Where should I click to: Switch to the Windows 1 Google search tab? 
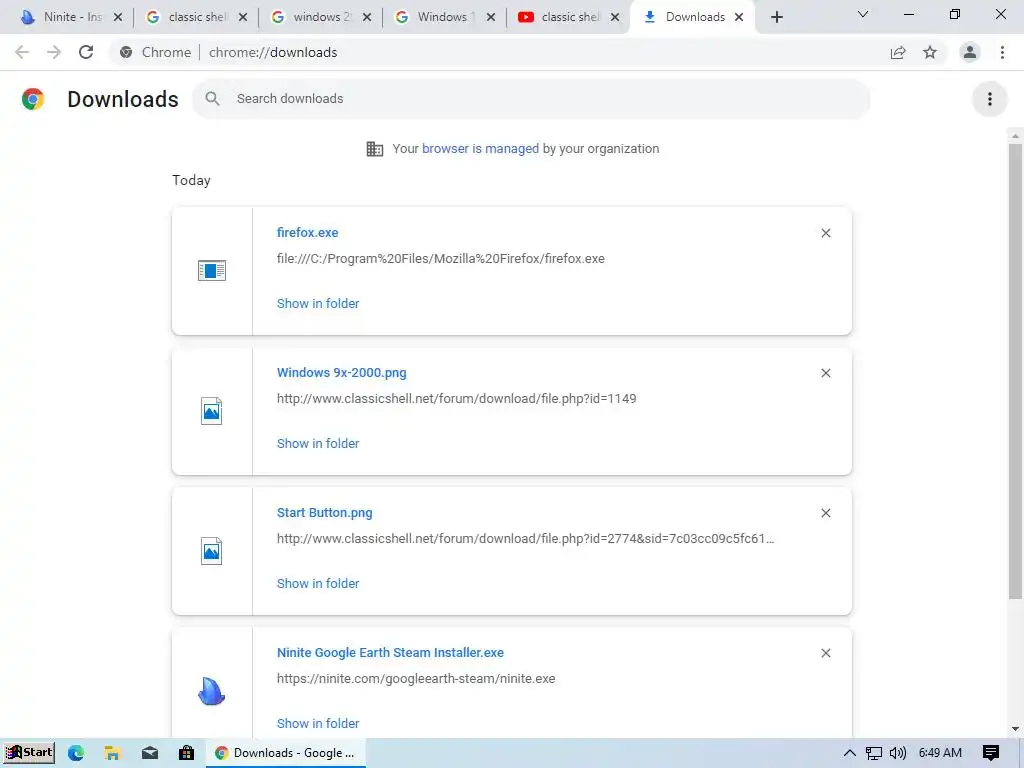pos(444,17)
